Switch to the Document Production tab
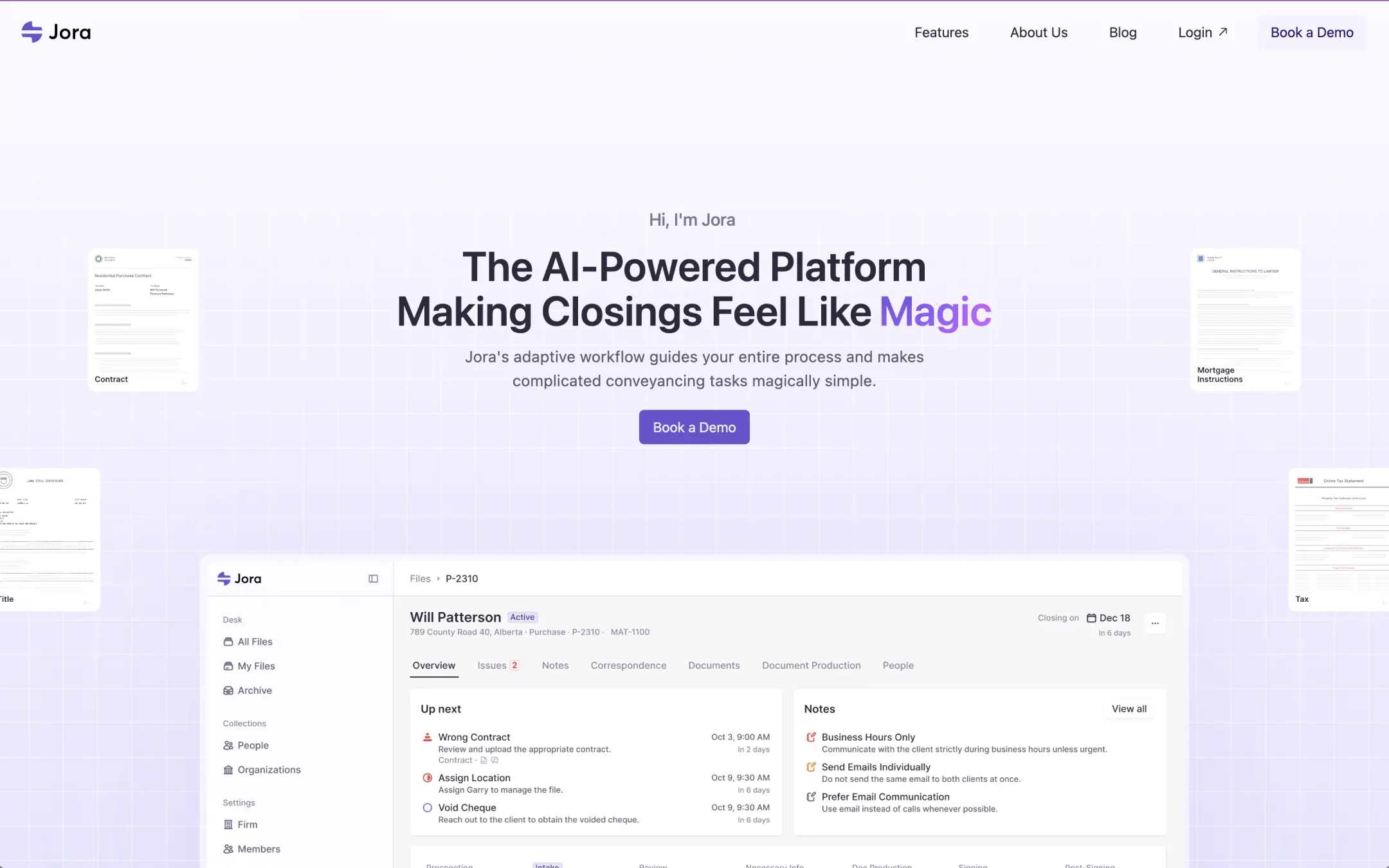The width and height of the screenshot is (1389, 868). (811, 665)
